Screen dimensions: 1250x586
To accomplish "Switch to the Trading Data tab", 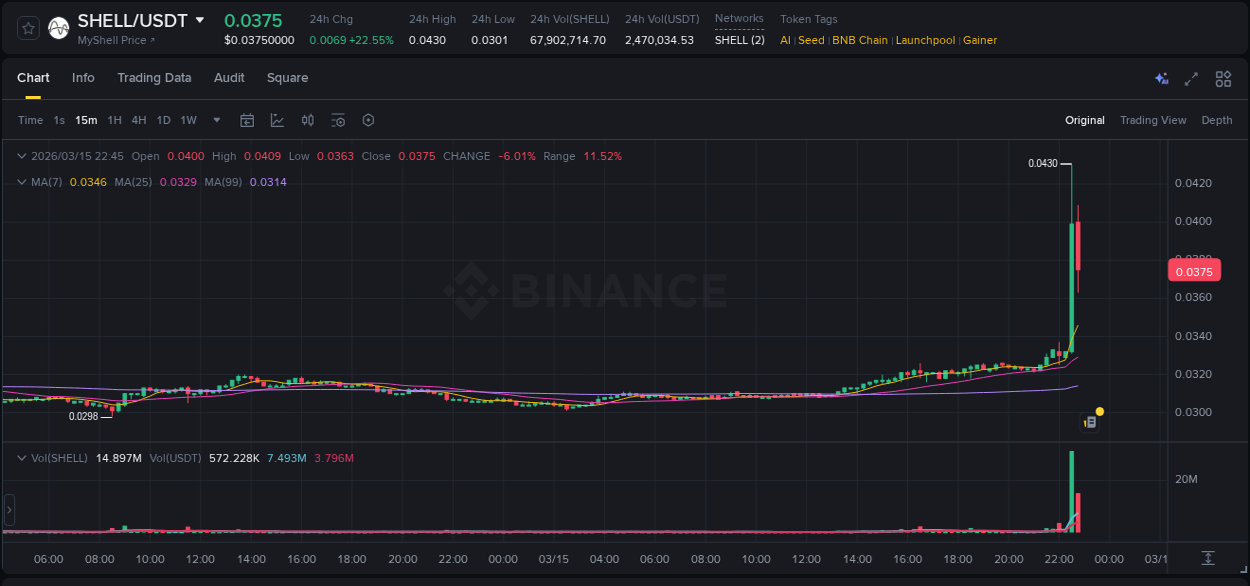I will pyautogui.click(x=154, y=78).
